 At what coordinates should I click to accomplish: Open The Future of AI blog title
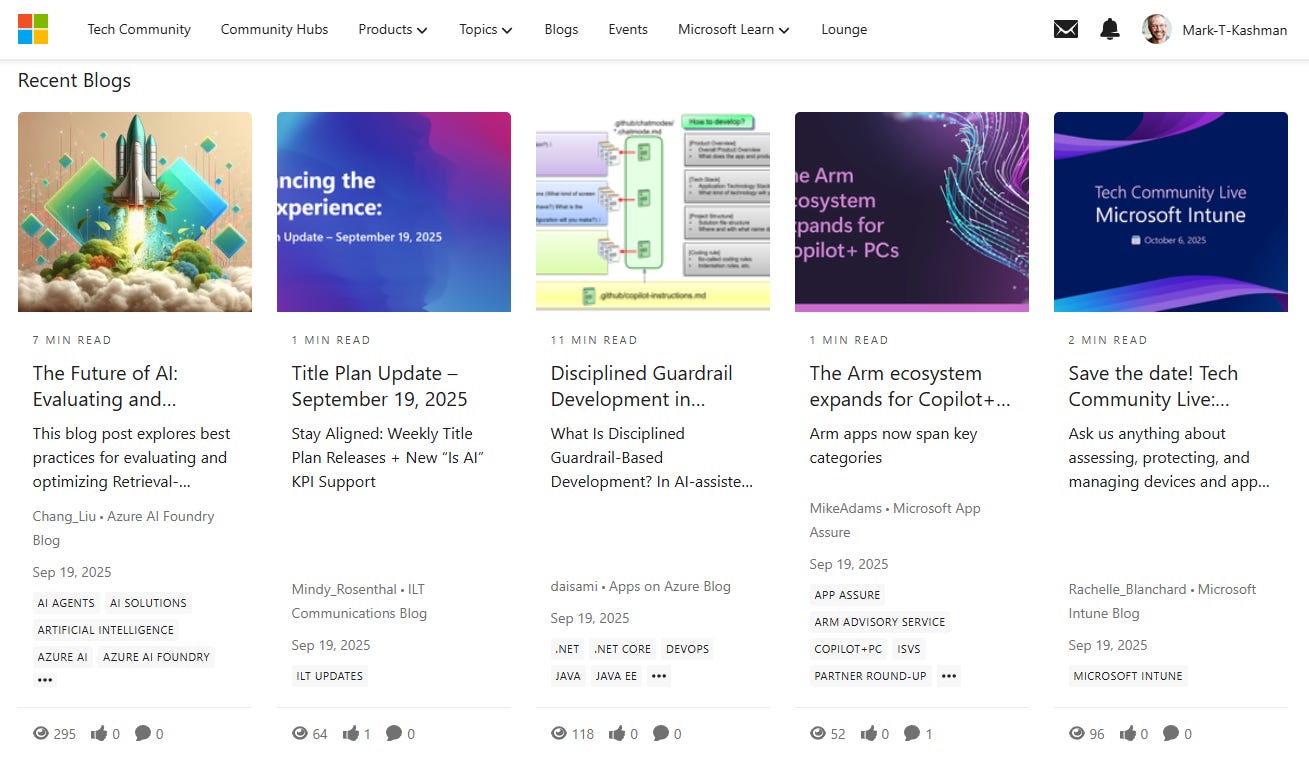[x=105, y=386]
